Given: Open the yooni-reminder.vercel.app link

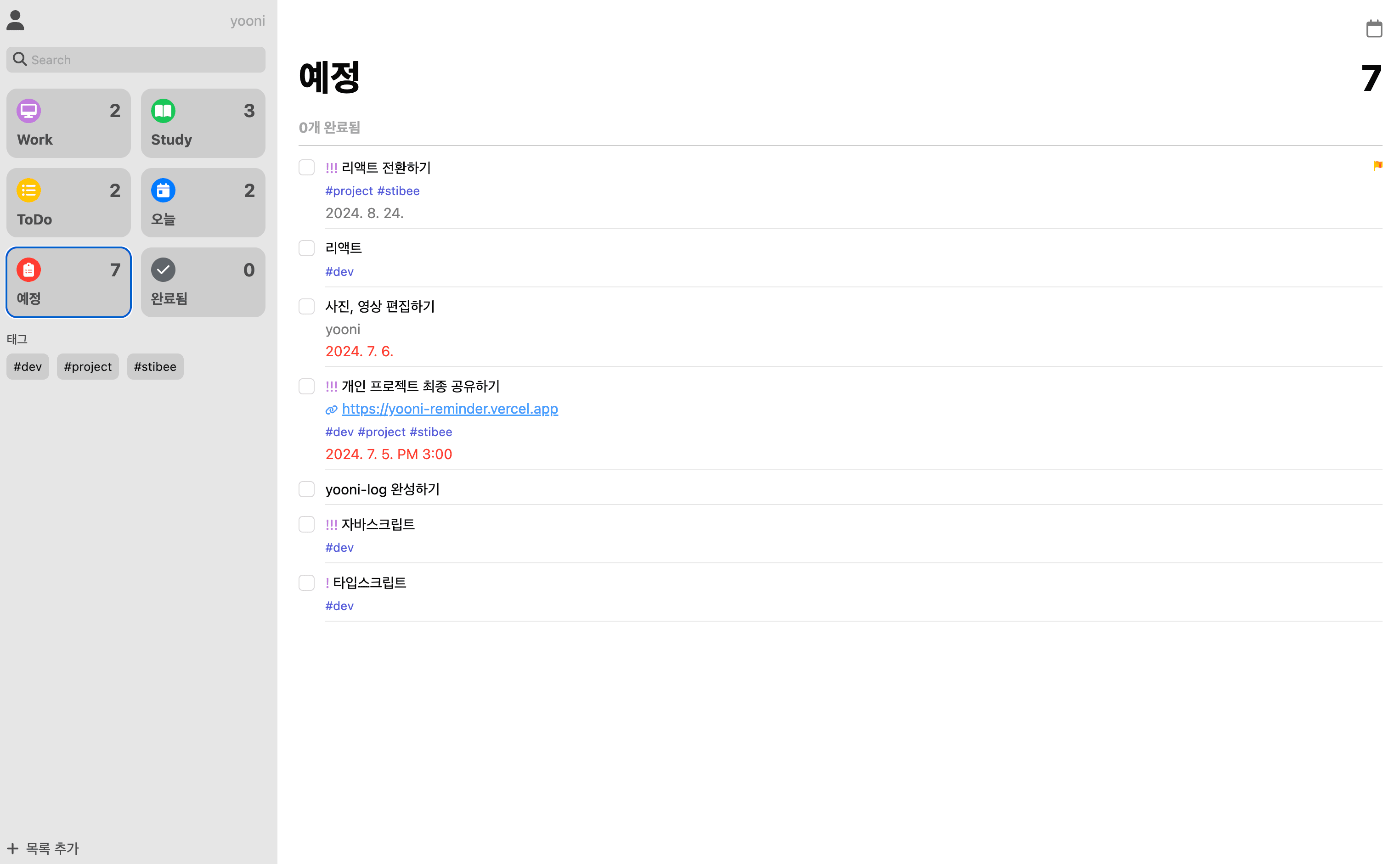Looking at the screenshot, I should point(449,409).
